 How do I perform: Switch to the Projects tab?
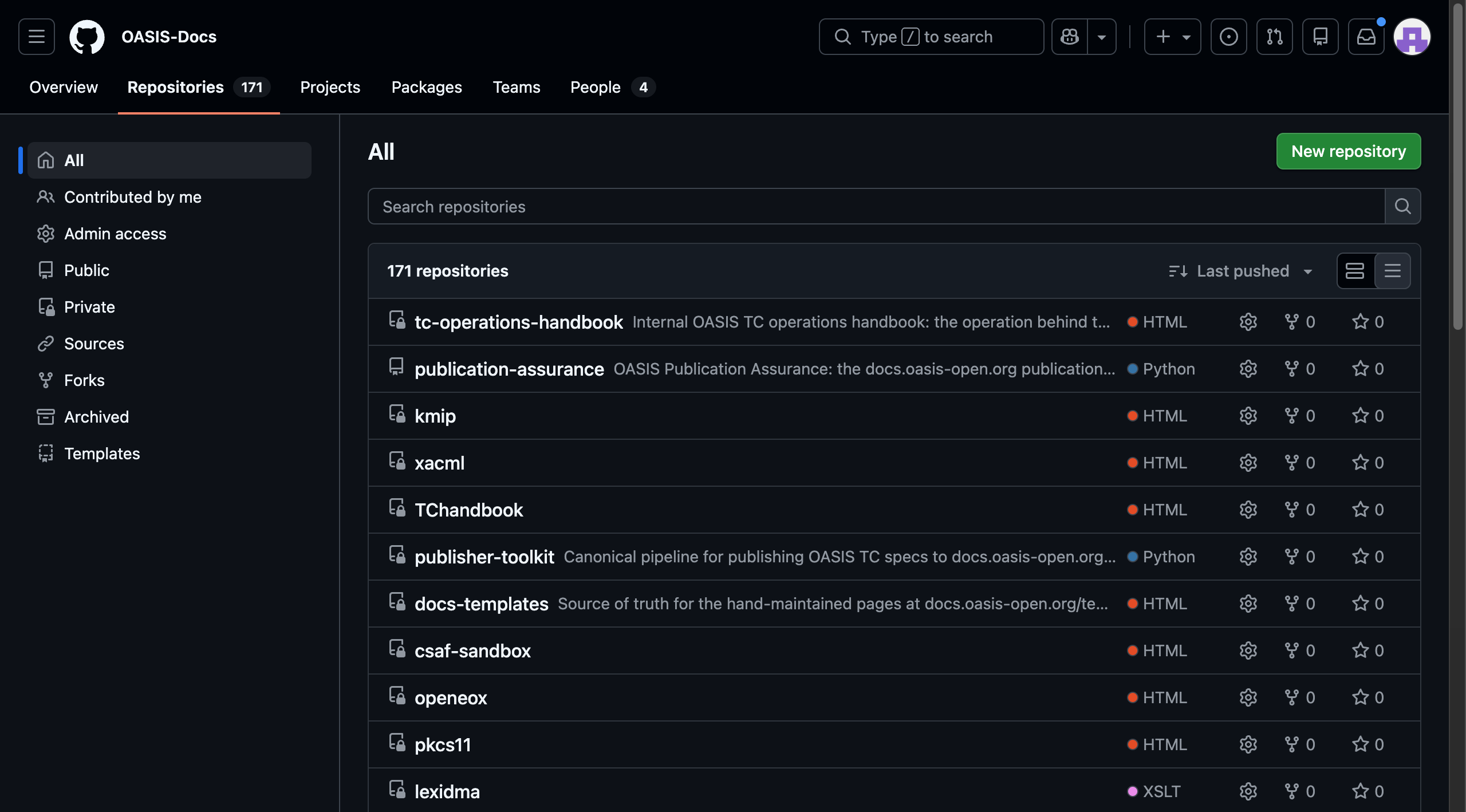[330, 87]
